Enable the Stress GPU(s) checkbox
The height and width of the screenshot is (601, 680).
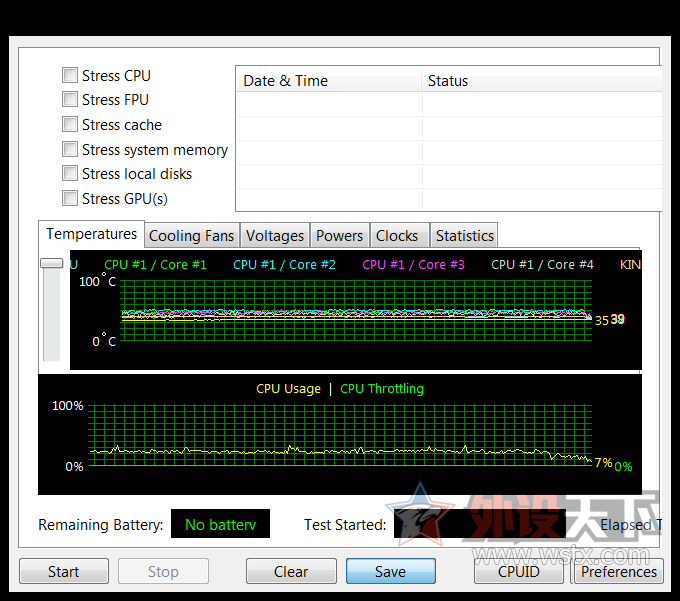coord(70,198)
